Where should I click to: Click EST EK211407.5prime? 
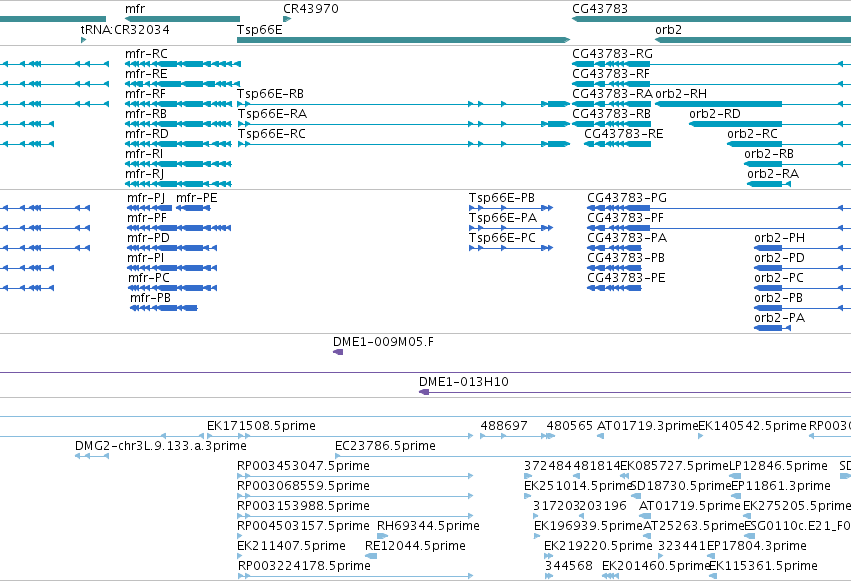tap(291, 546)
